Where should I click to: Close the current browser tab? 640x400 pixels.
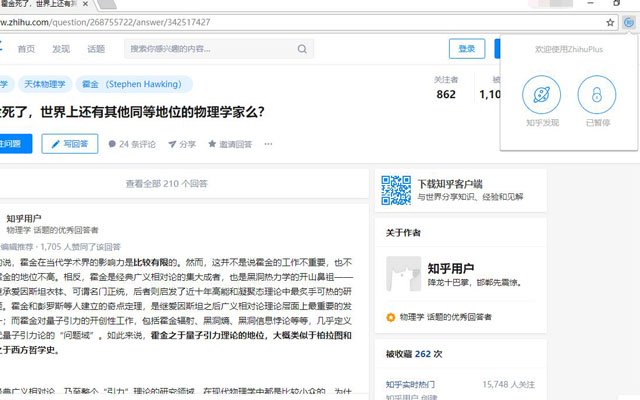click(x=85, y=4)
